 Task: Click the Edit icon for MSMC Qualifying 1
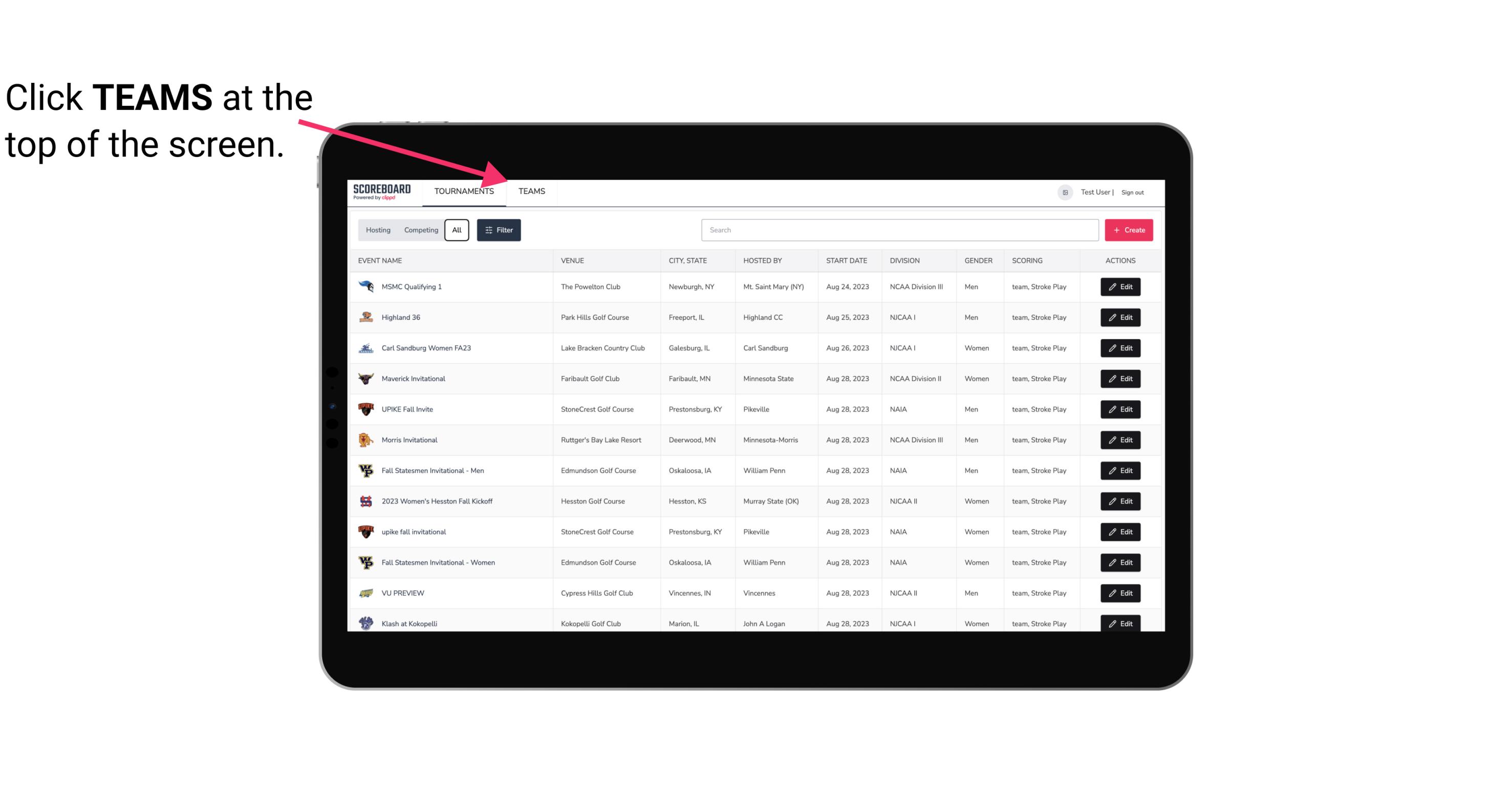(x=1121, y=287)
